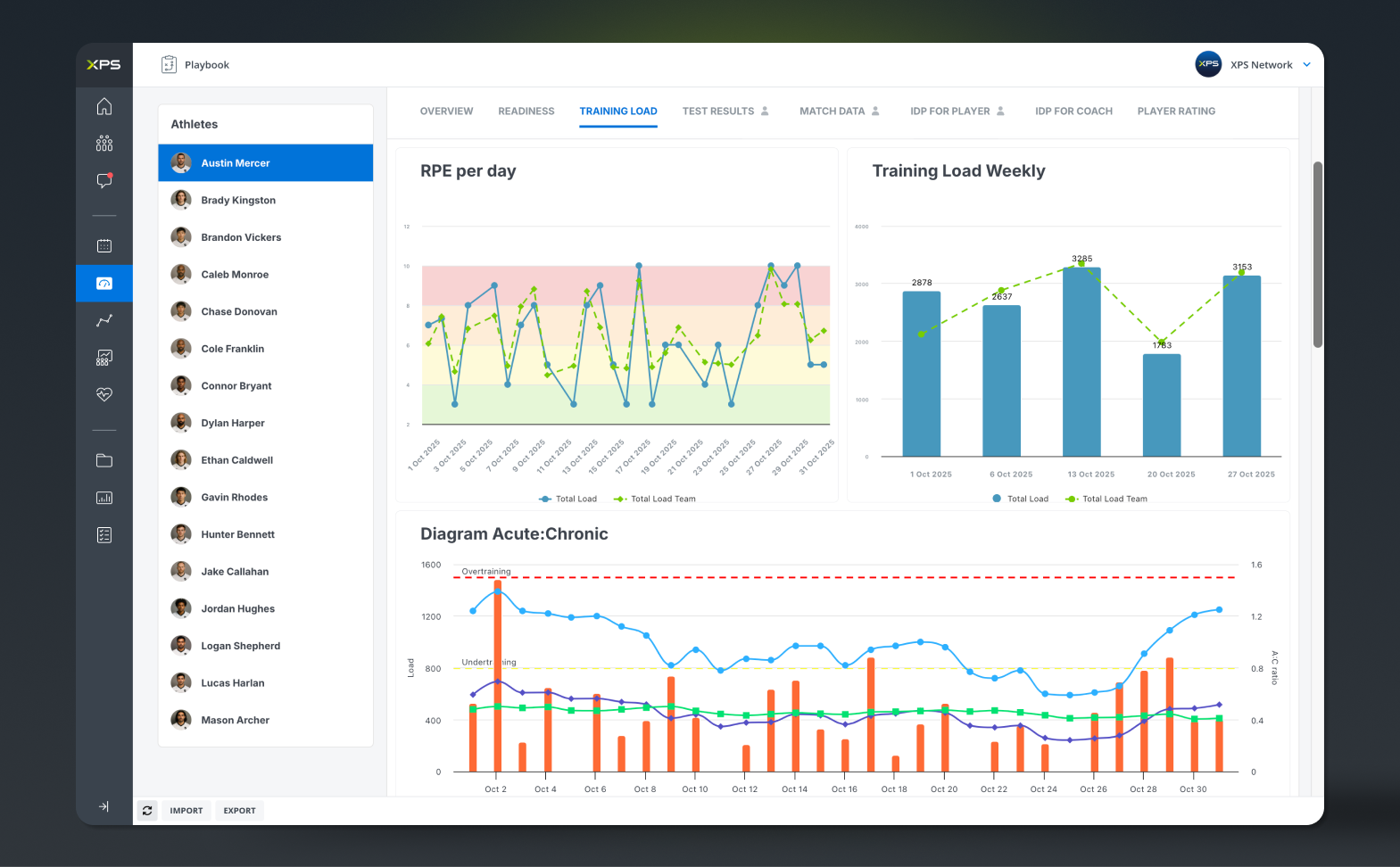Open the heart rate health icon
The height and width of the screenshot is (867, 1400).
[x=104, y=394]
